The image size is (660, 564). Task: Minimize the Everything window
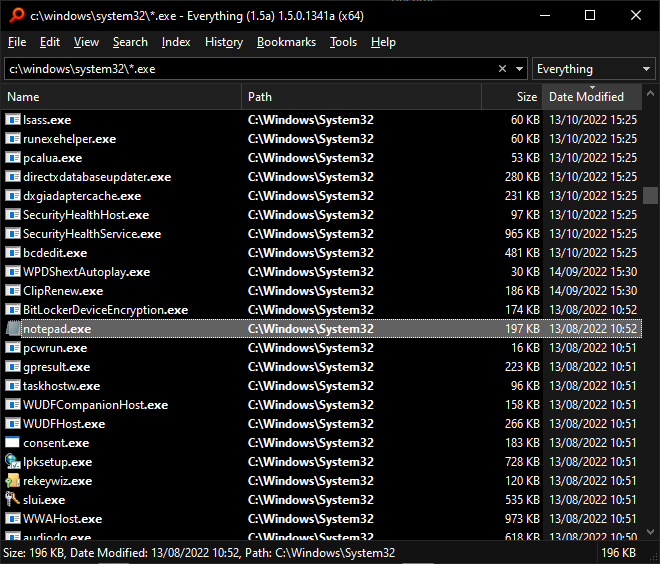[x=545, y=16]
